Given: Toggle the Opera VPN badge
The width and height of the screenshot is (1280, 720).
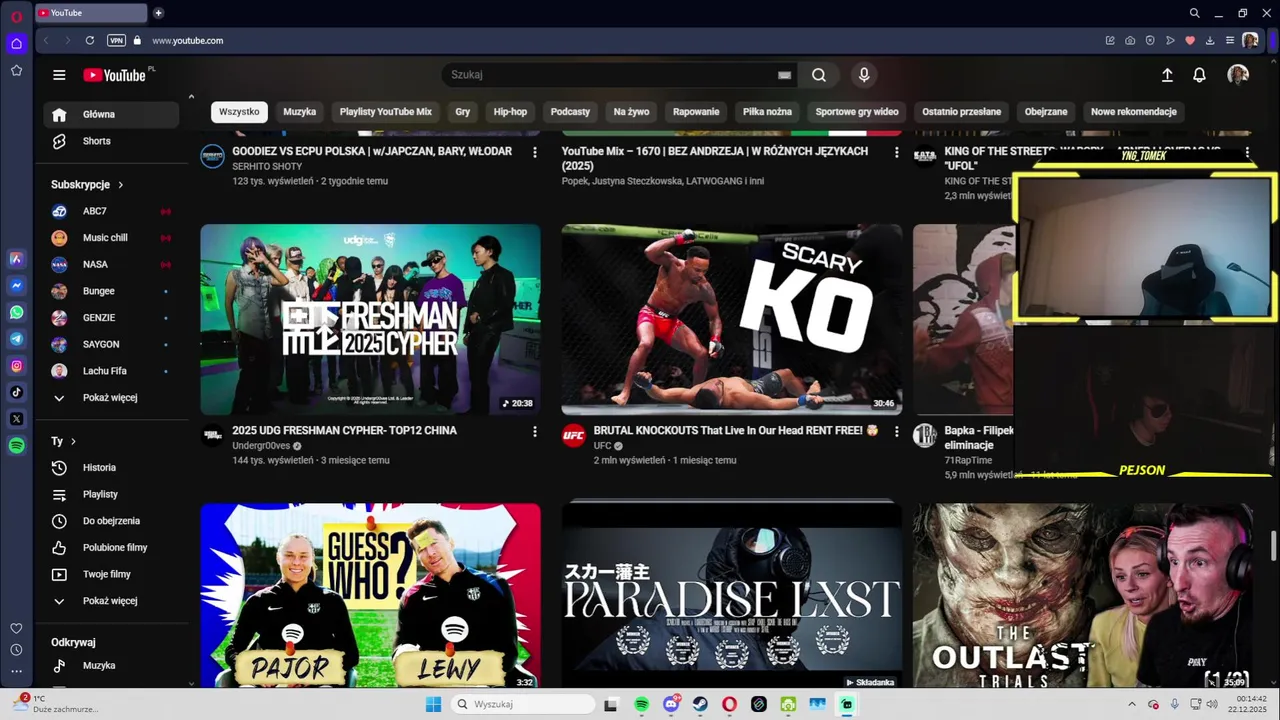Looking at the screenshot, I should tap(116, 41).
